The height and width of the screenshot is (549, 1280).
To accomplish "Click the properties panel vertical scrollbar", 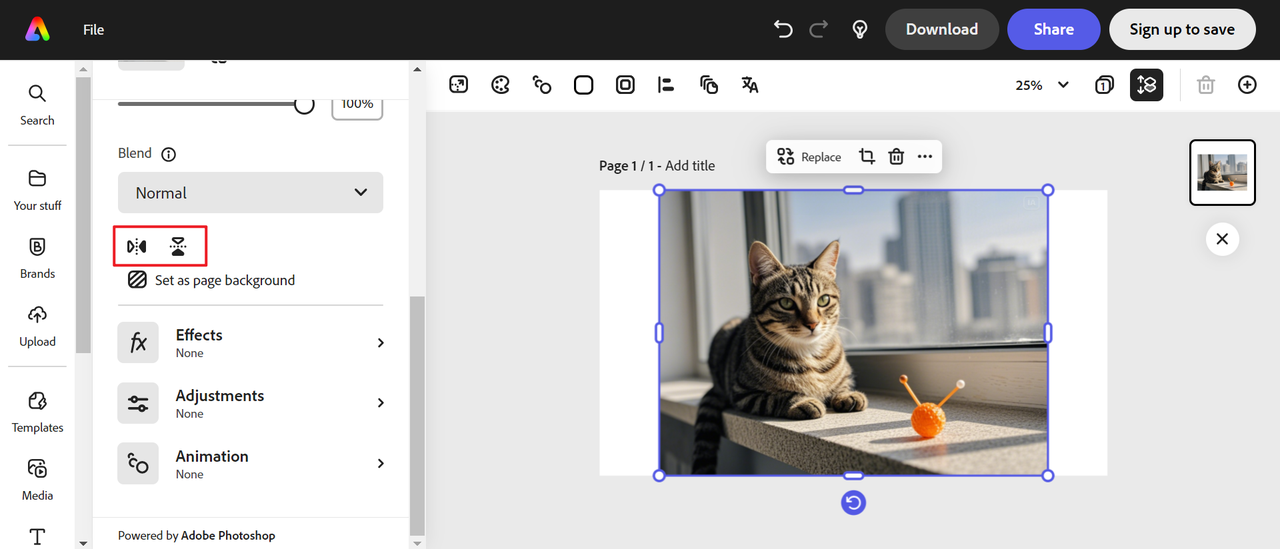I will (417, 415).
